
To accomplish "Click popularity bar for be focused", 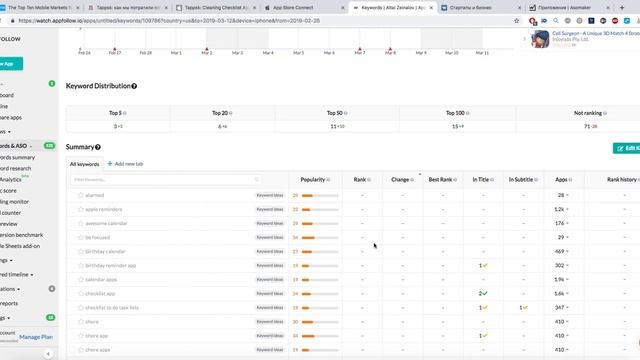I will tap(320, 238).
